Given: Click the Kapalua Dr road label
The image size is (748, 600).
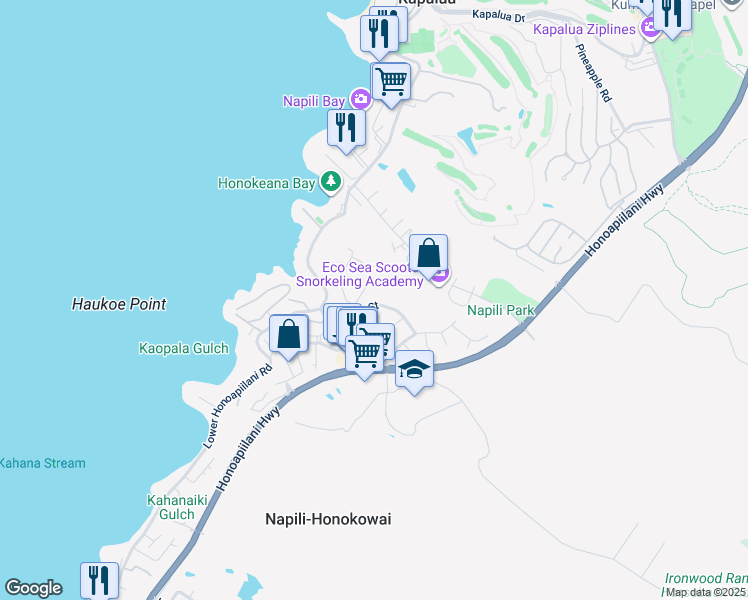Looking at the screenshot, I should pos(499,16).
